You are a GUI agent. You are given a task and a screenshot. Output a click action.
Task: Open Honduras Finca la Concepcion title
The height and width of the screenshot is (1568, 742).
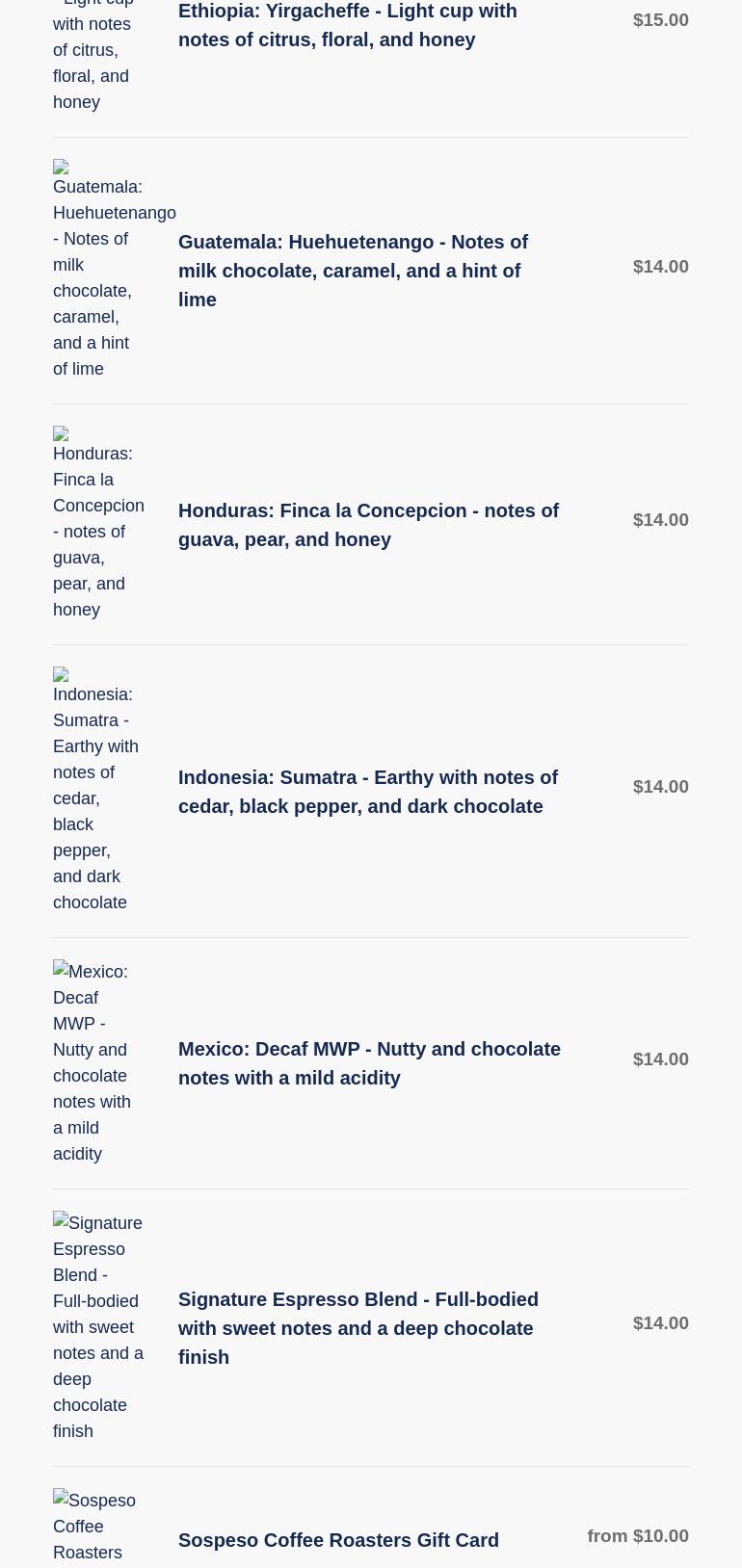[368, 525]
